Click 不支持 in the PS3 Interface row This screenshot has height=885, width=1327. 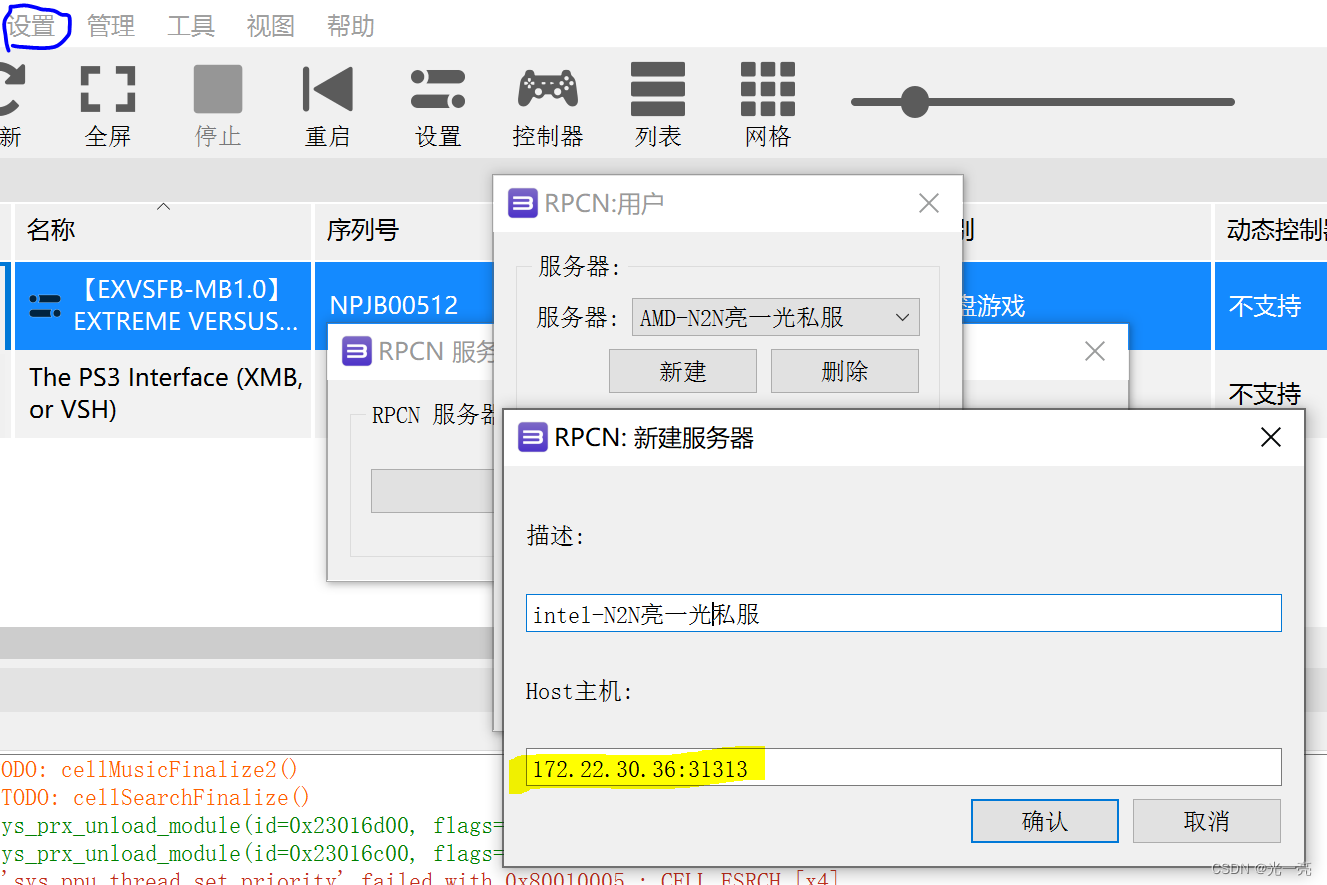tap(1265, 394)
